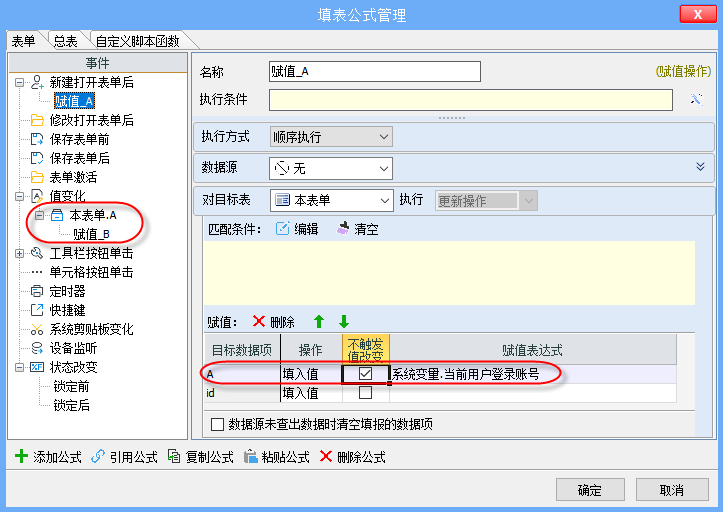This screenshot has height=512, width=723.
Task: Expand the 数据源 section double chevron
Action: point(700,167)
